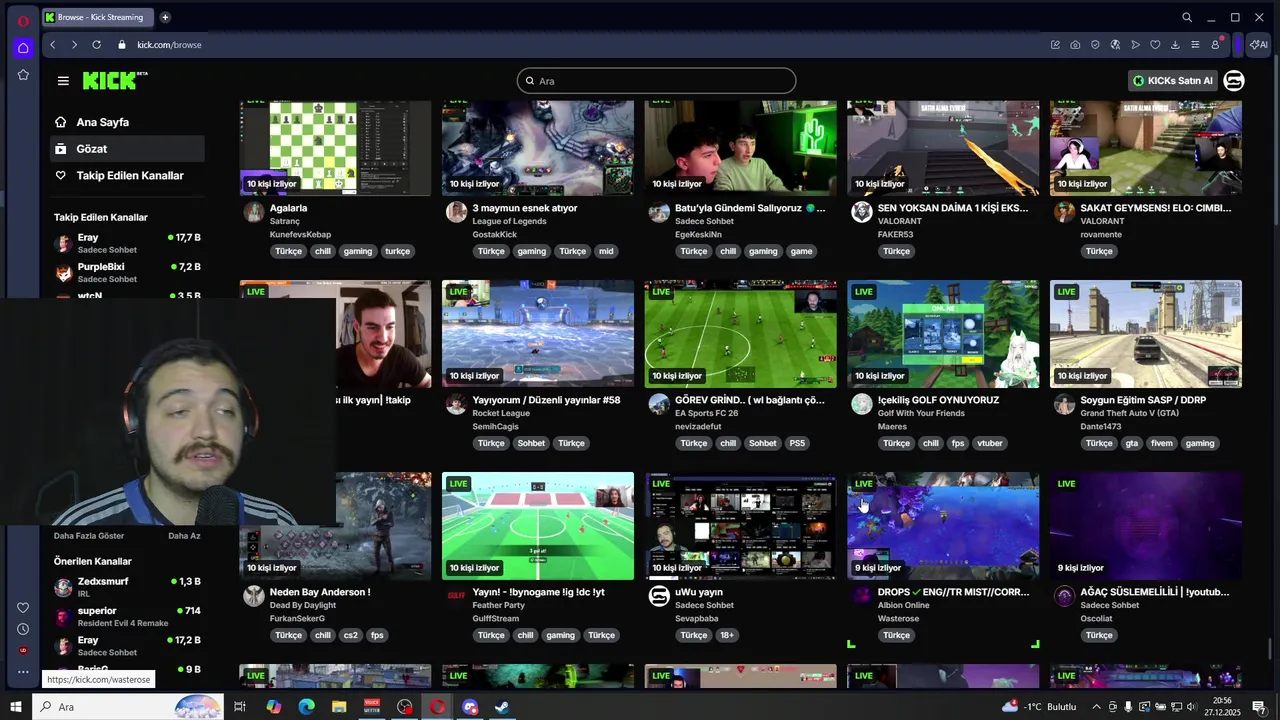Open the weather widget -1°C Bulutlu

(x=1039, y=707)
